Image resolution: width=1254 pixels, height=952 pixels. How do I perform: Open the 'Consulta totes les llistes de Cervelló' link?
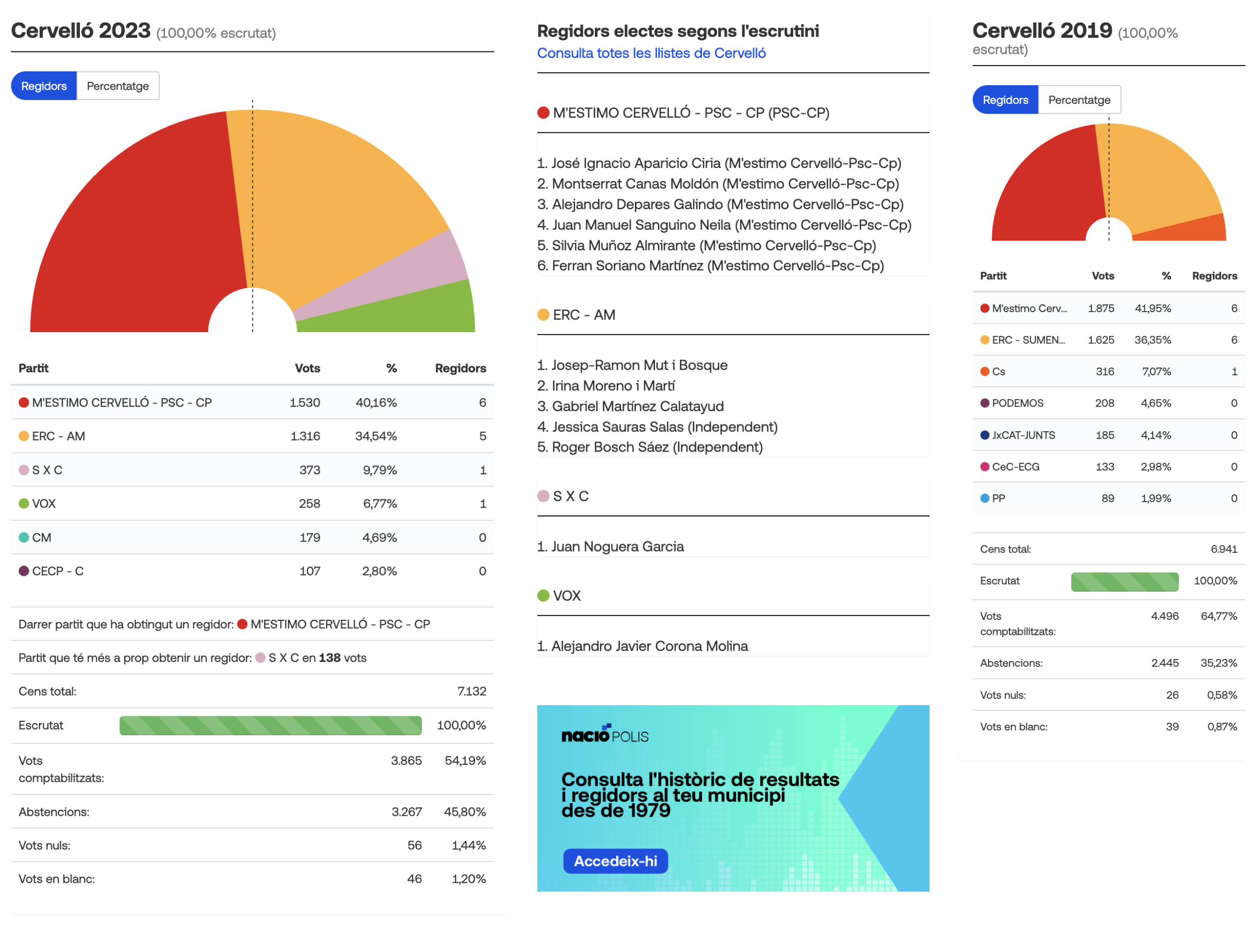coord(651,53)
